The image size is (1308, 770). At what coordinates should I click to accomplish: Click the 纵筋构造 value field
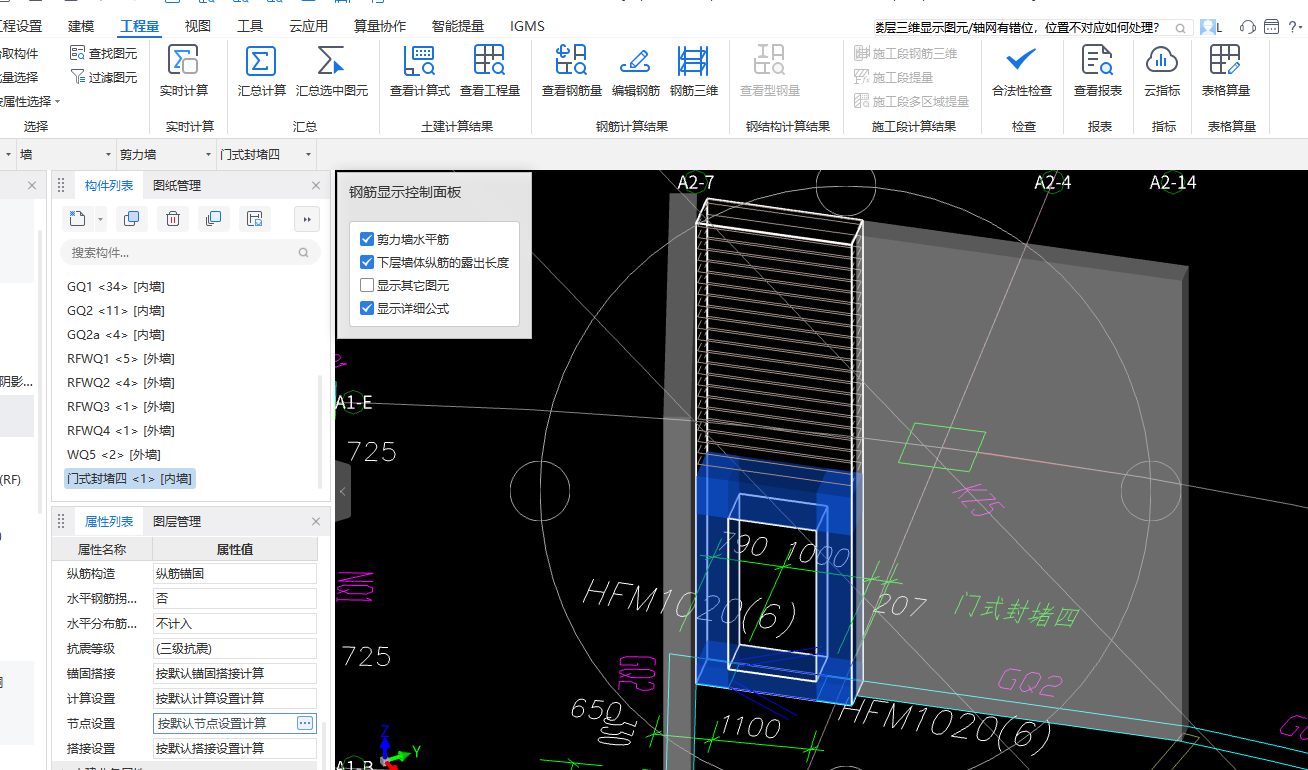[235, 574]
